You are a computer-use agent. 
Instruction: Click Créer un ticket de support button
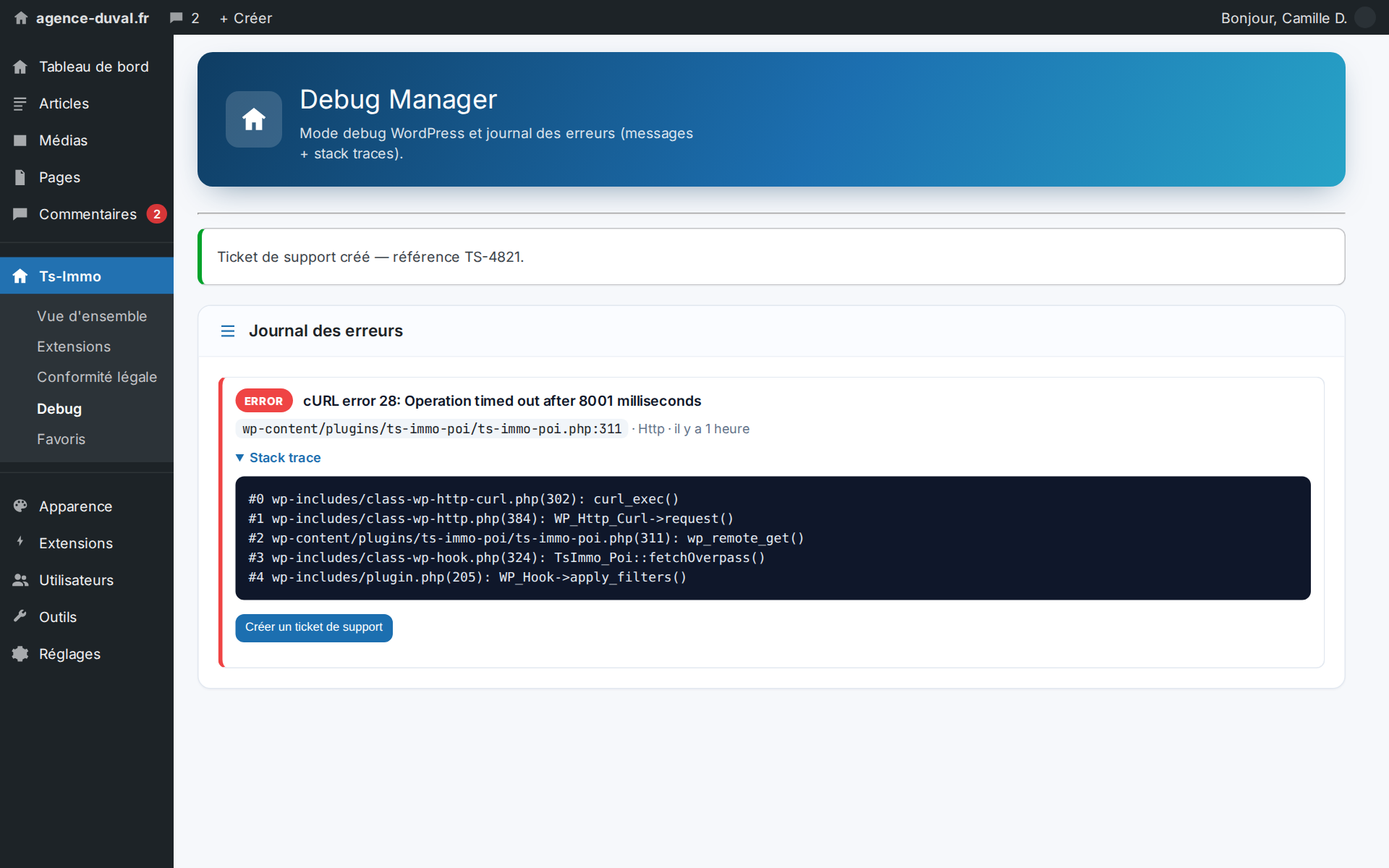(x=314, y=628)
